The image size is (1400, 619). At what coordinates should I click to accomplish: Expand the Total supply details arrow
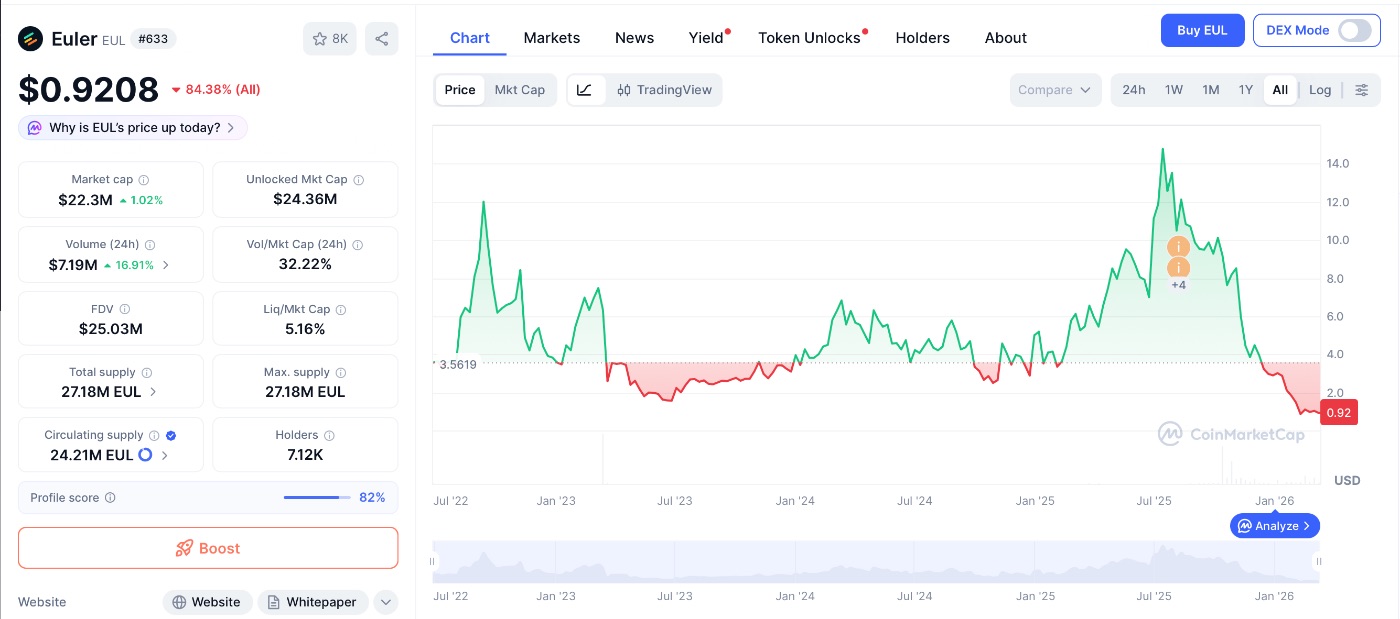[153, 392]
